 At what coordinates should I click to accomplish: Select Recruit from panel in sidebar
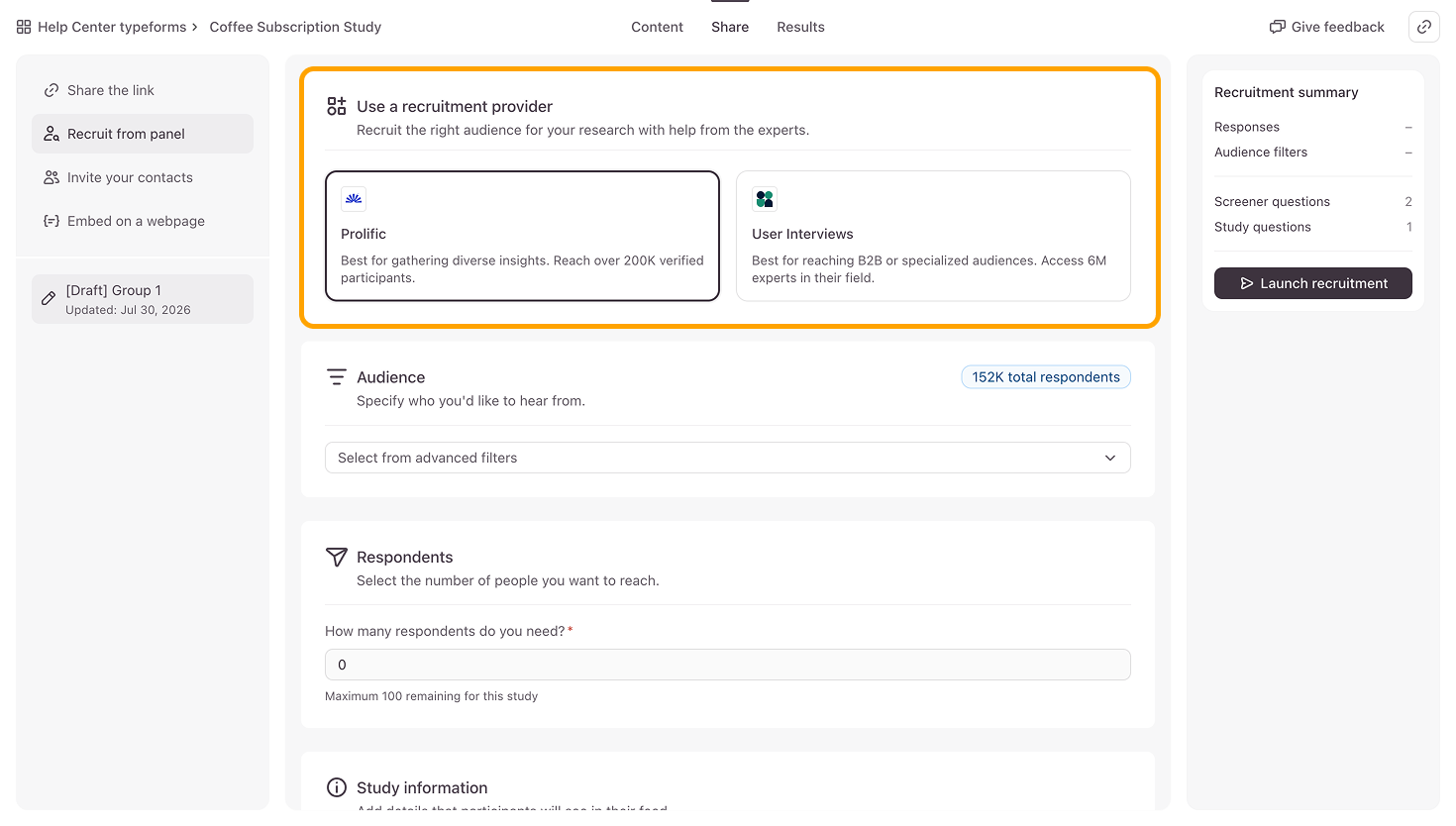[143, 134]
